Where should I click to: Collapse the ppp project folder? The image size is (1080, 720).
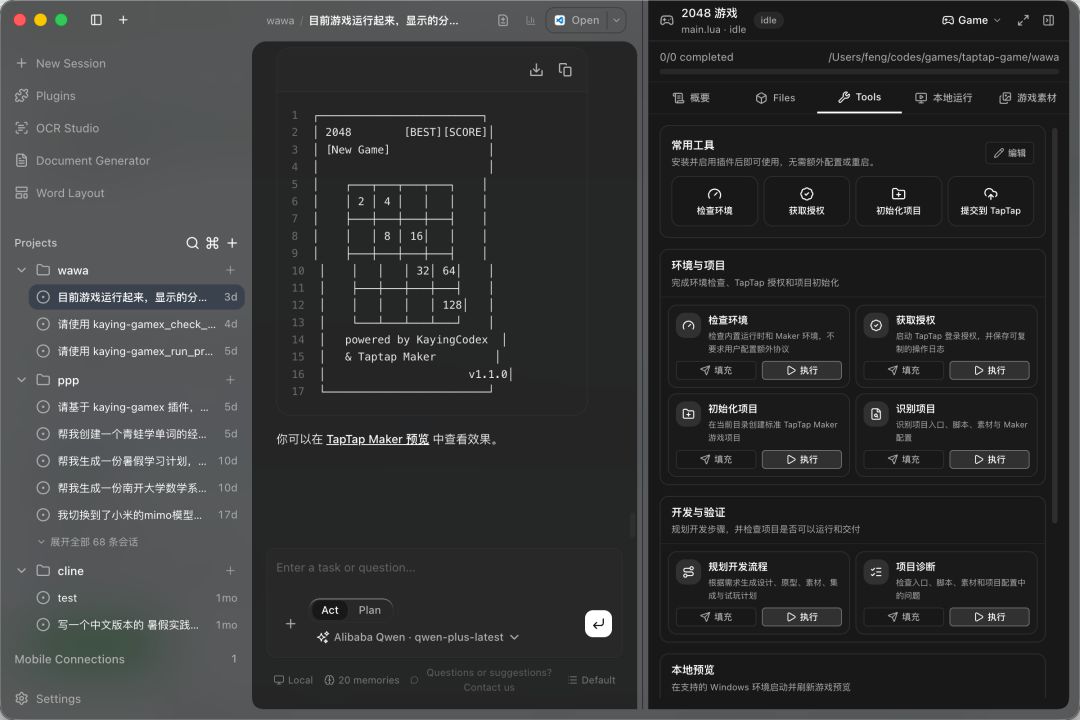tap(21, 380)
